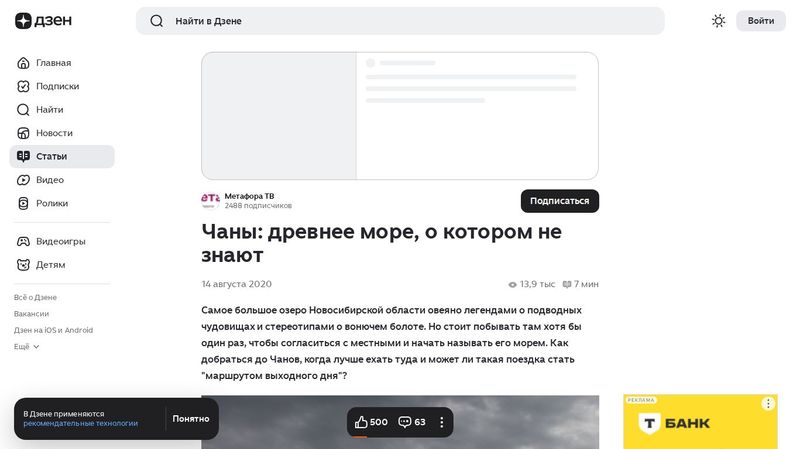800x449 pixels.
Task: Expand the Ещё section in sidebar
Action: point(27,346)
